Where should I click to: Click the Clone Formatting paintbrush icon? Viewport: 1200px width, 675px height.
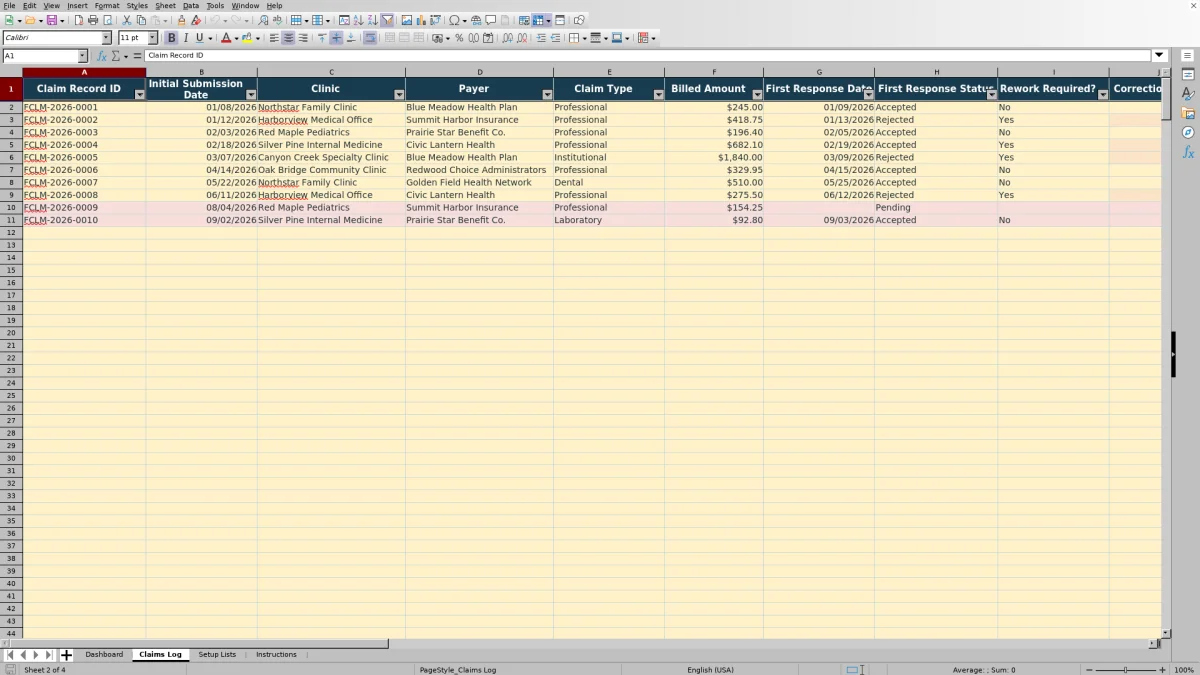click(x=181, y=20)
